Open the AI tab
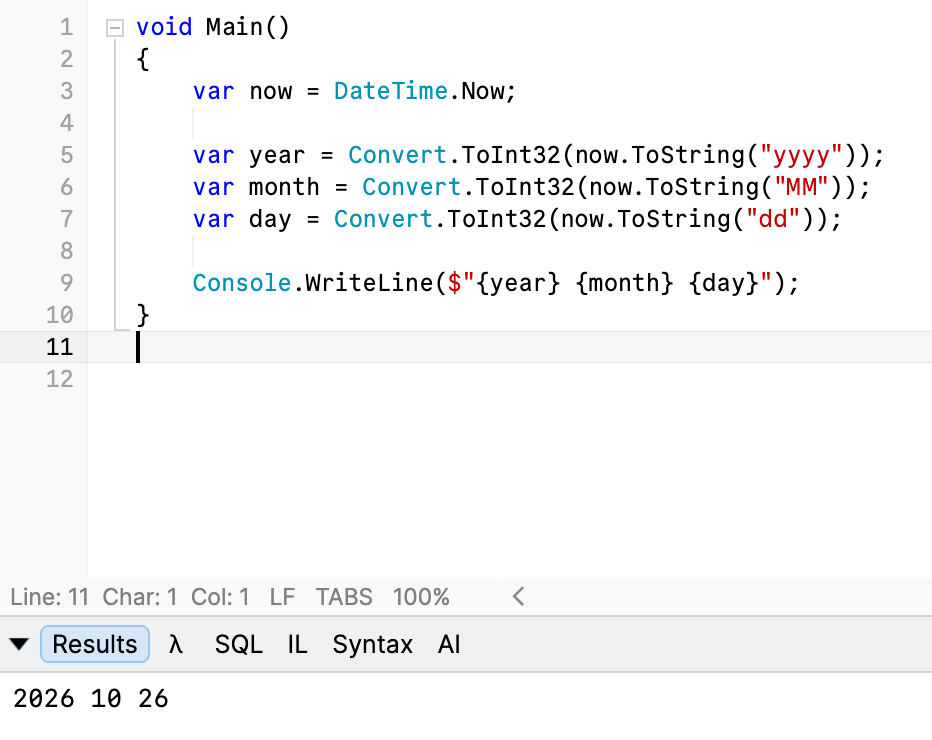 pos(449,644)
